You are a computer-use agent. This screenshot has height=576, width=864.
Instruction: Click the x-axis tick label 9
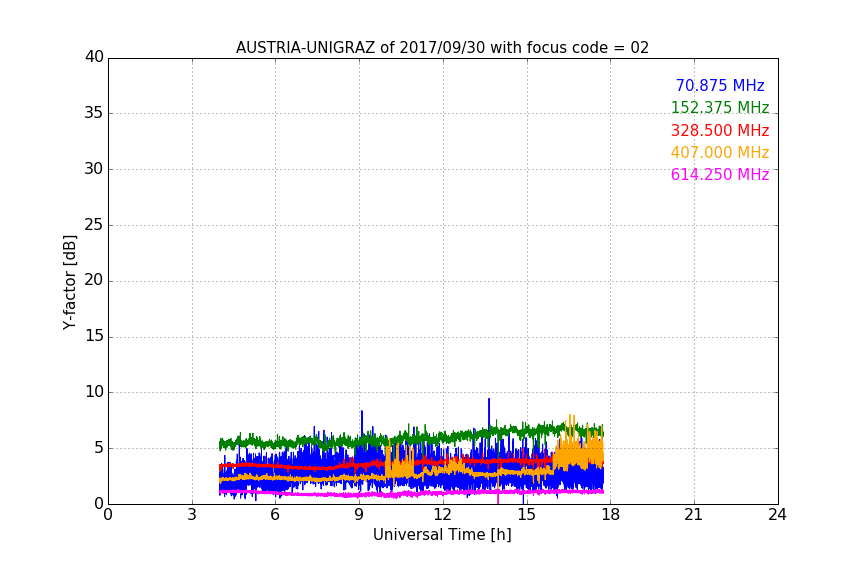[359, 515]
